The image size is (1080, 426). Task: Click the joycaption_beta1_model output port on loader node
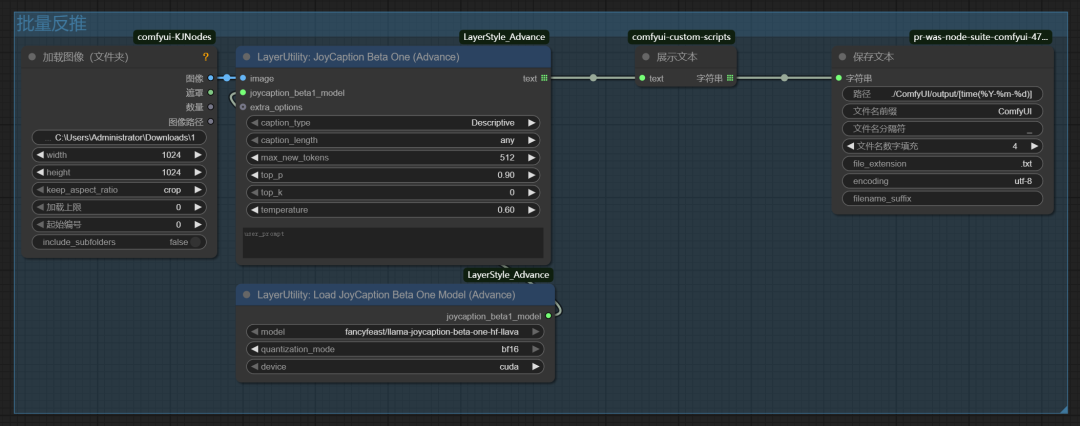[x=548, y=316]
